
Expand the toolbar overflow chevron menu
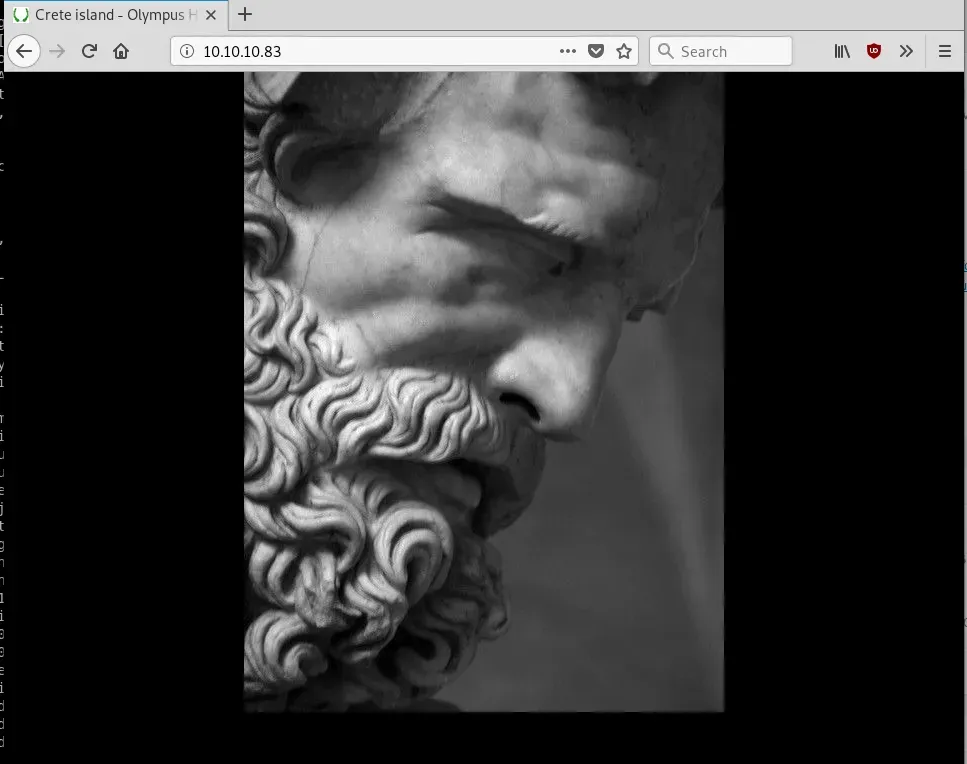[906, 52]
